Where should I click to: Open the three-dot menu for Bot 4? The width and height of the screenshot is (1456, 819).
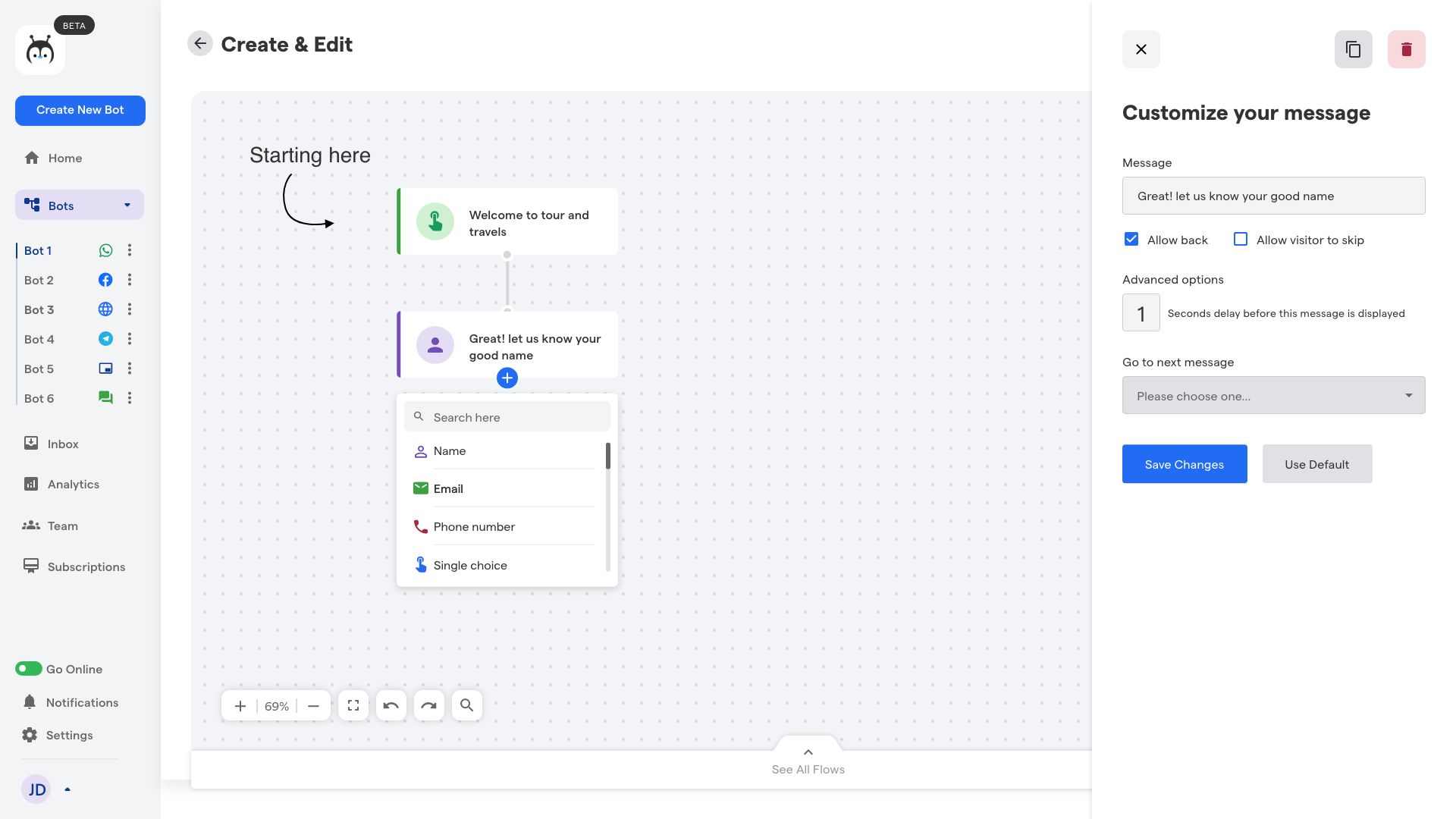130,339
